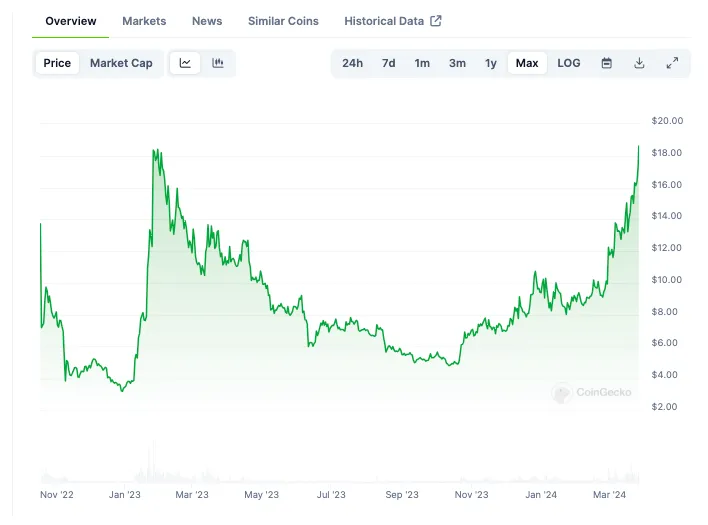Click the Mar '24 date label
The image size is (708, 525).
pyautogui.click(x=609, y=495)
